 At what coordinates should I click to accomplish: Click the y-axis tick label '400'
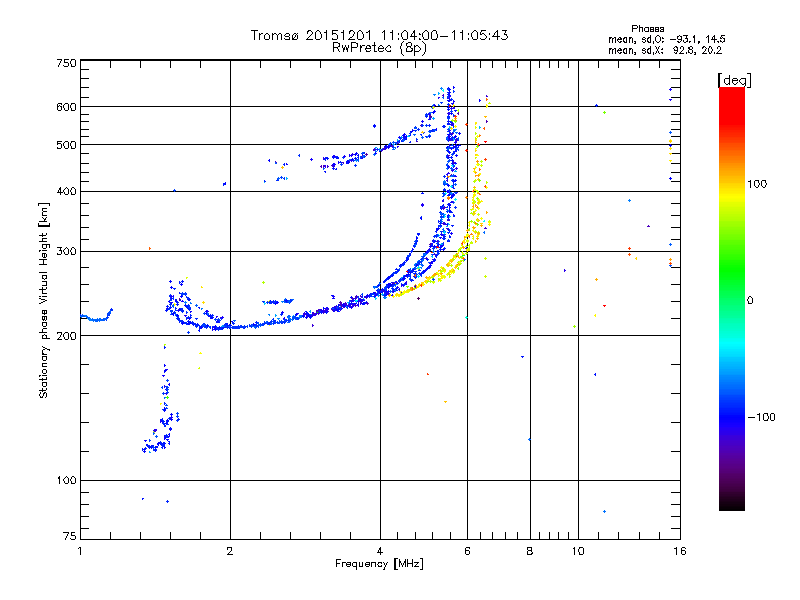[x=66, y=191]
